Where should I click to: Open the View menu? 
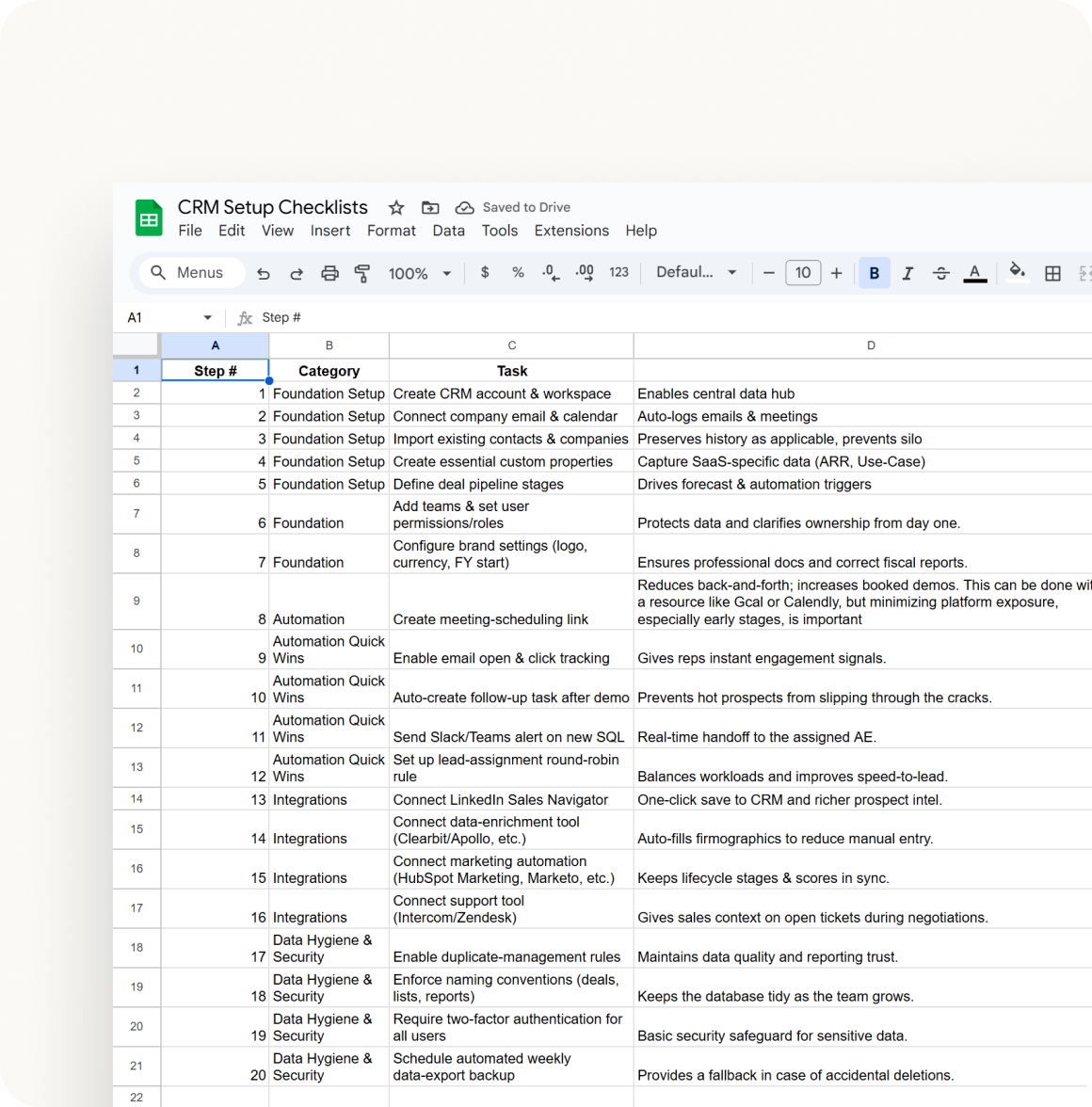278,231
